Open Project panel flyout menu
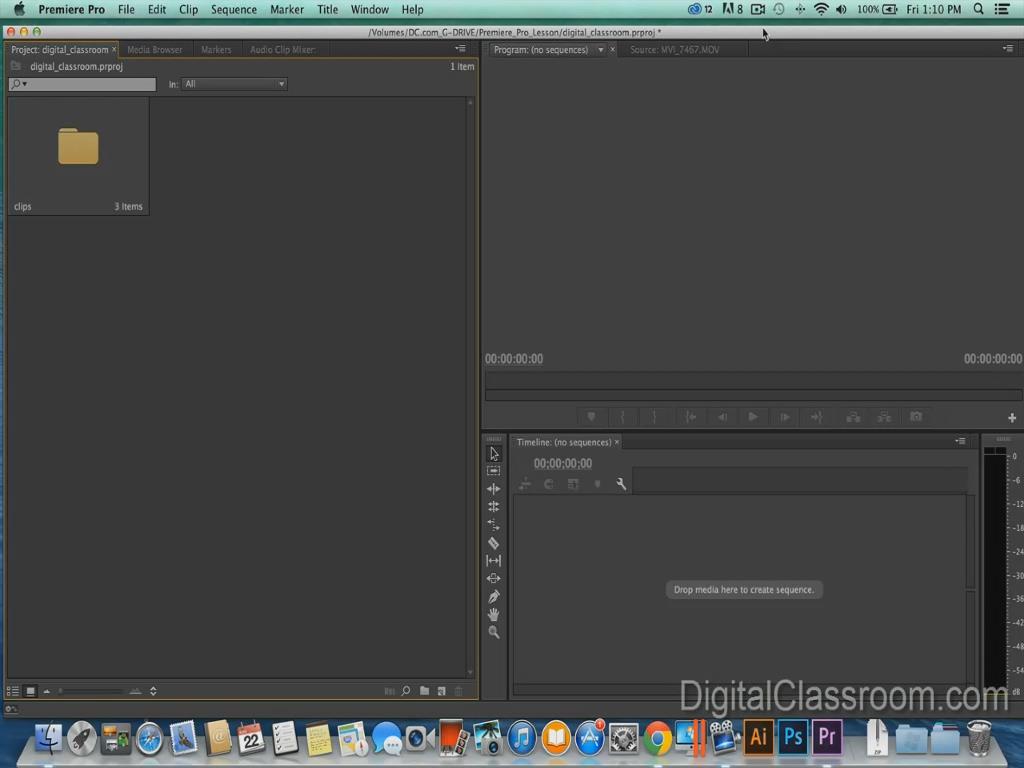Screen dimensions: 1024x768 460,48
